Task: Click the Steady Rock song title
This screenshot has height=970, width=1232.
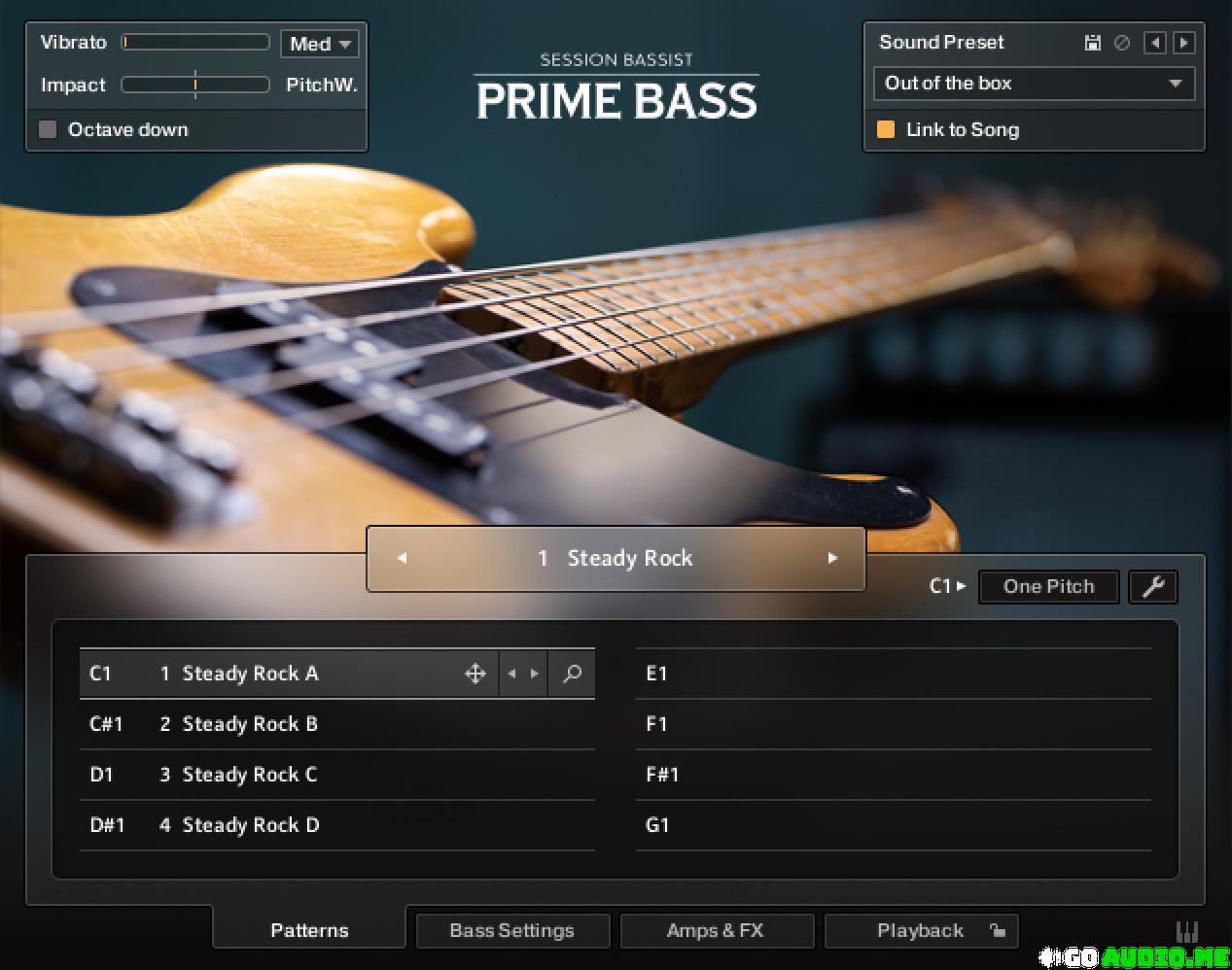Action: 629,558
